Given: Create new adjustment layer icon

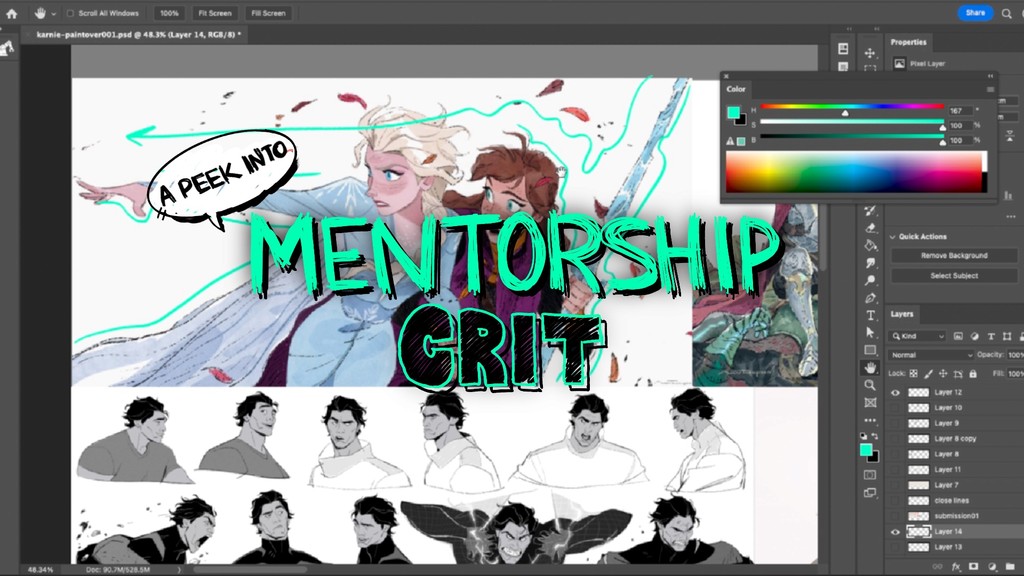Looking at the screenshot, I should click(992, 566).
